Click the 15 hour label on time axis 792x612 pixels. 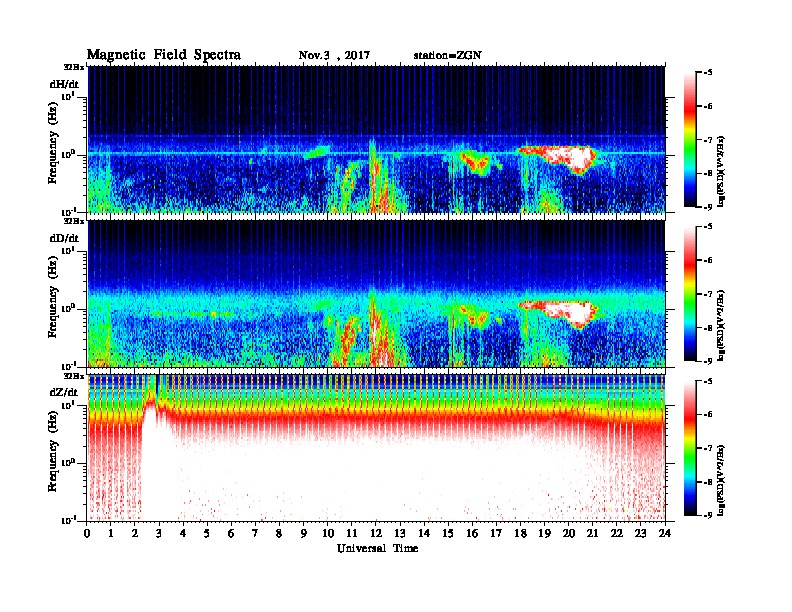click(x=449, y=534)
